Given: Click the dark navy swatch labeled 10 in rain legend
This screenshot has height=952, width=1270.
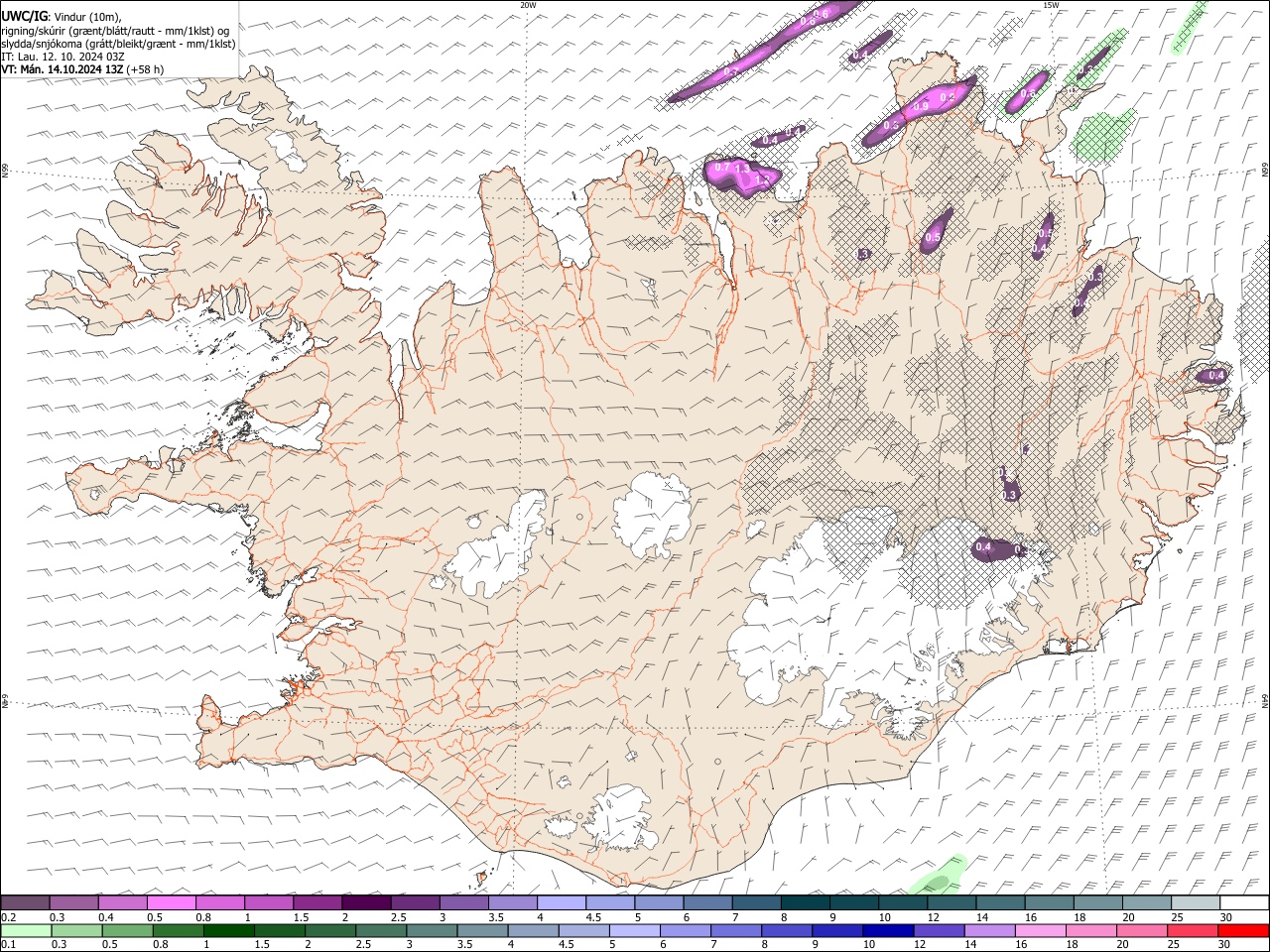Looking at the screenshot, I should (x=887, y=930).
